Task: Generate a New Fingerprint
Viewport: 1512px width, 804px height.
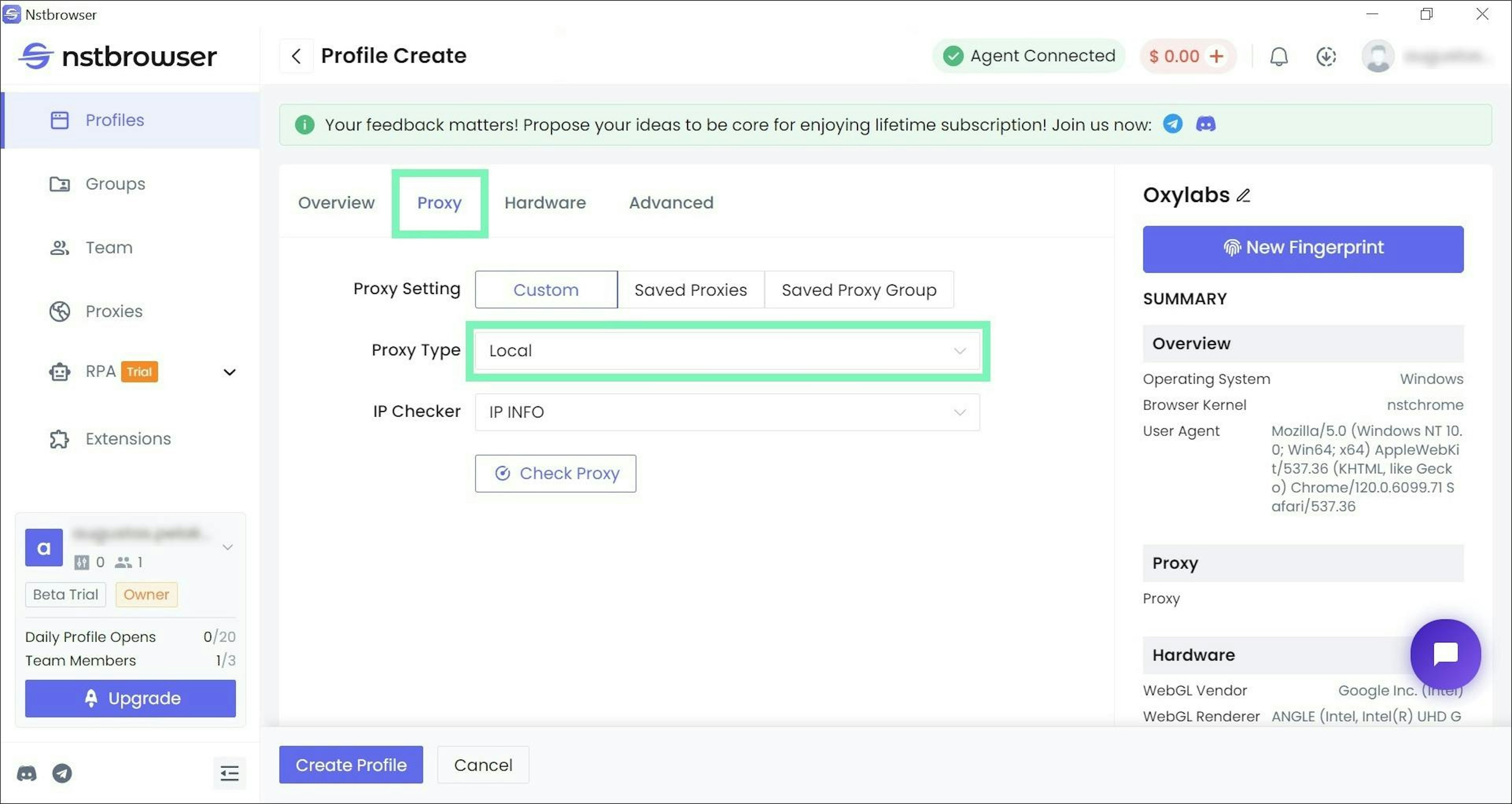Action: [x=1303, y=249]
